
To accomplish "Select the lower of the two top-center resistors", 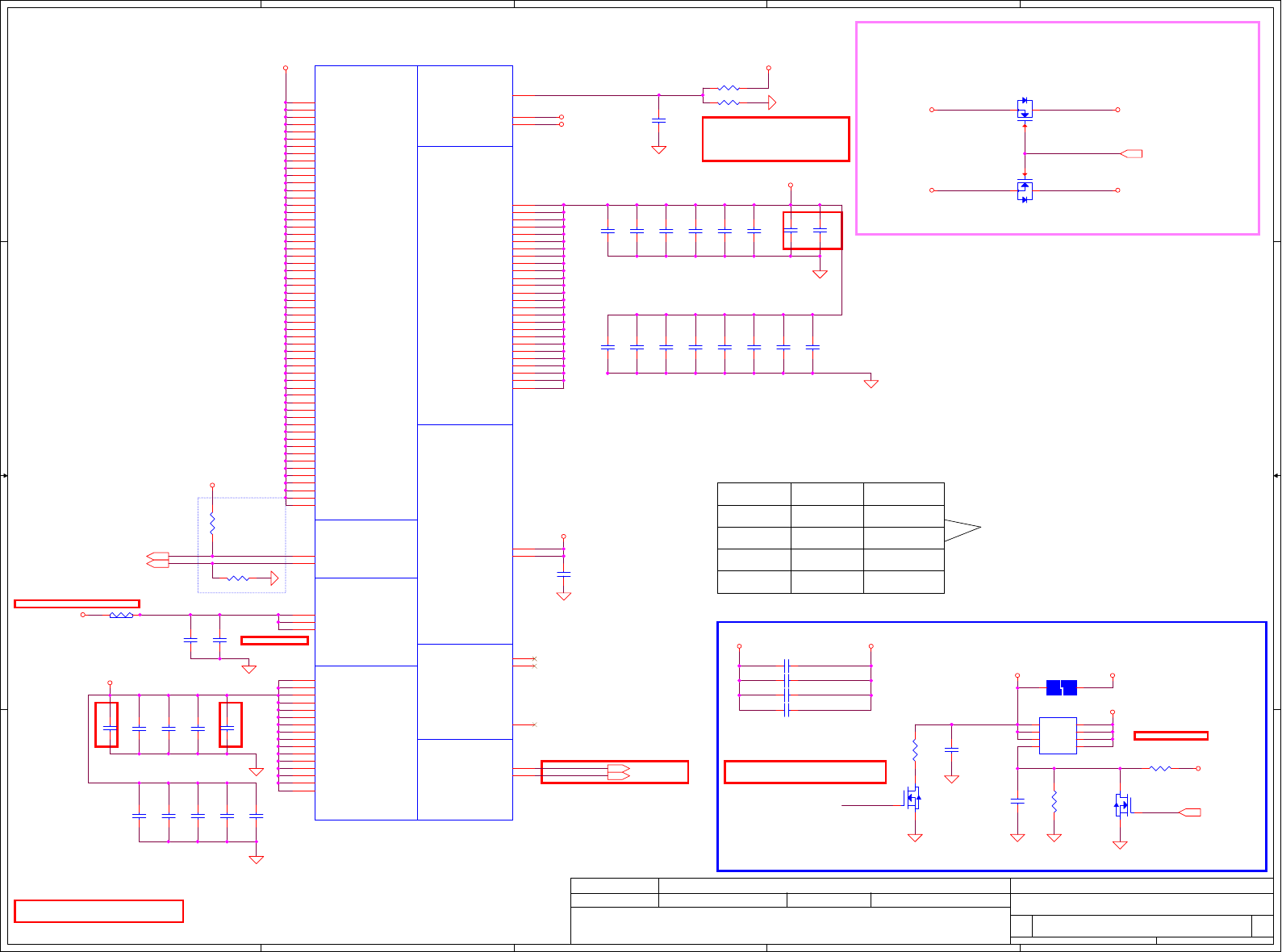I will (729, 102).
